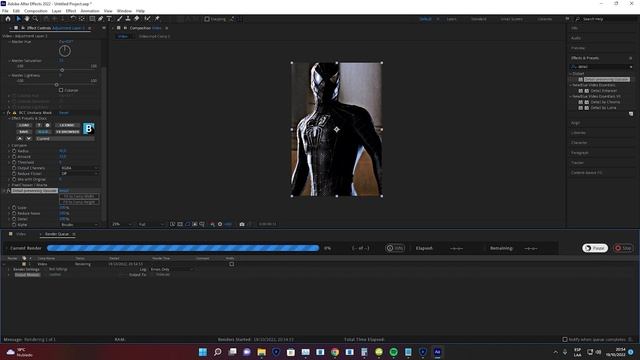The width and height of the screenshot is (640, 360).
Task: Select the Rectangle shape tool
Action: click(x=92, y=19)
